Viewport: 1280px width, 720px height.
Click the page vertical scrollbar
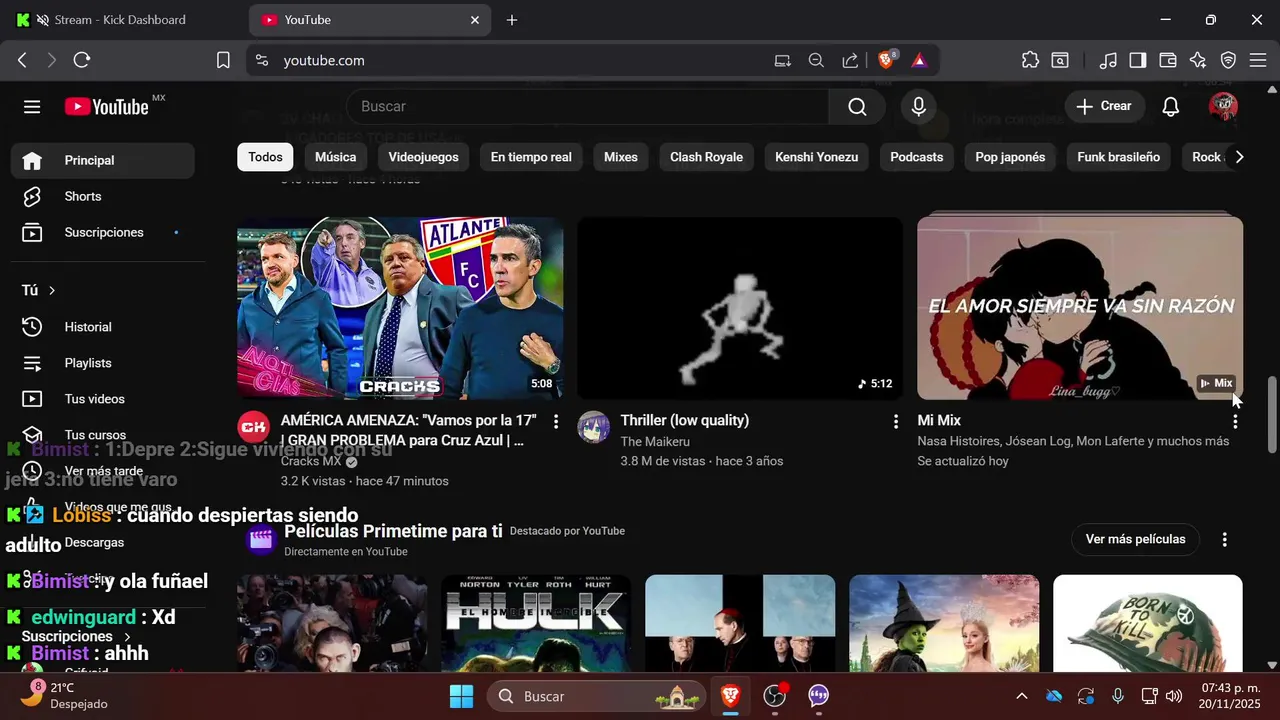coord(1272,415)
